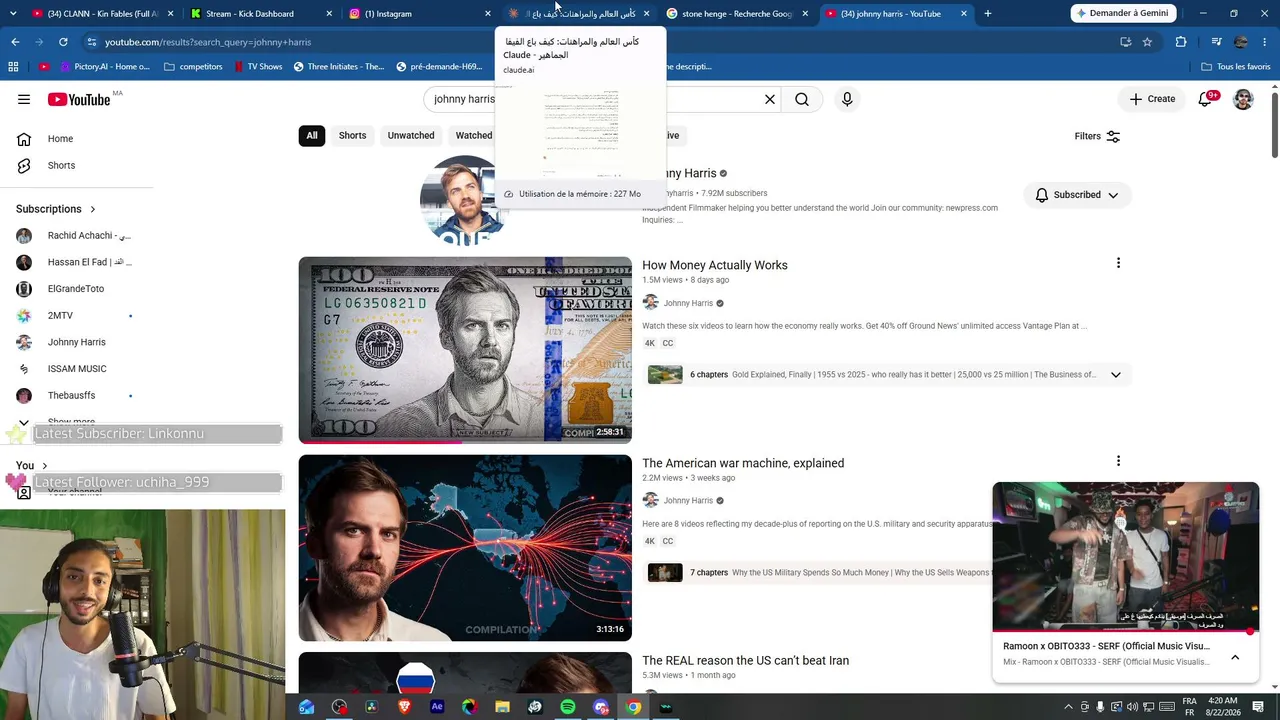Click the Create button
The height and width of the screenshot is (720, 1280).
(x=1152, y=99)
